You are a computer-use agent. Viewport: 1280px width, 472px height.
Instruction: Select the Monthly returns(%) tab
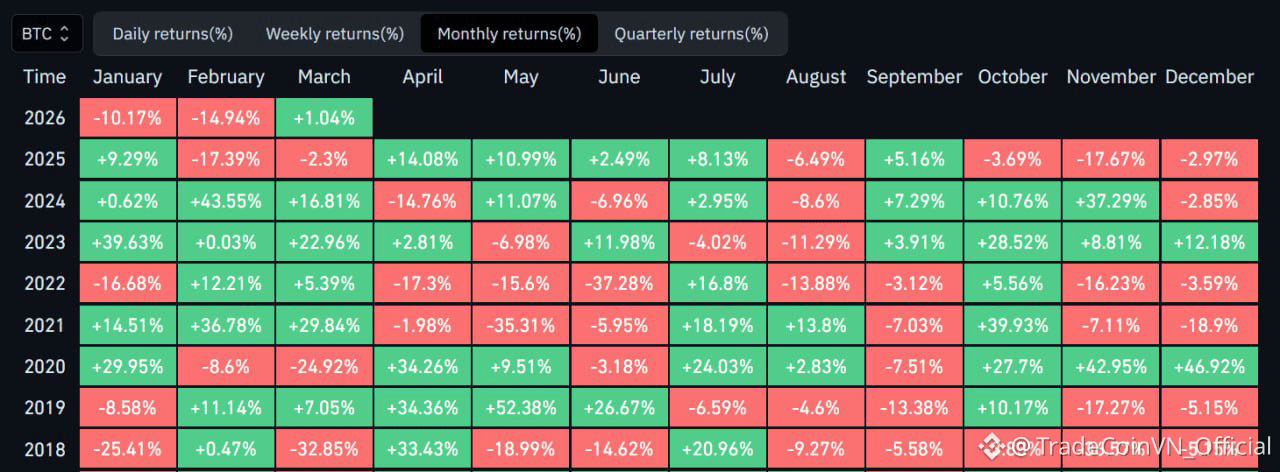pos(509,33)
